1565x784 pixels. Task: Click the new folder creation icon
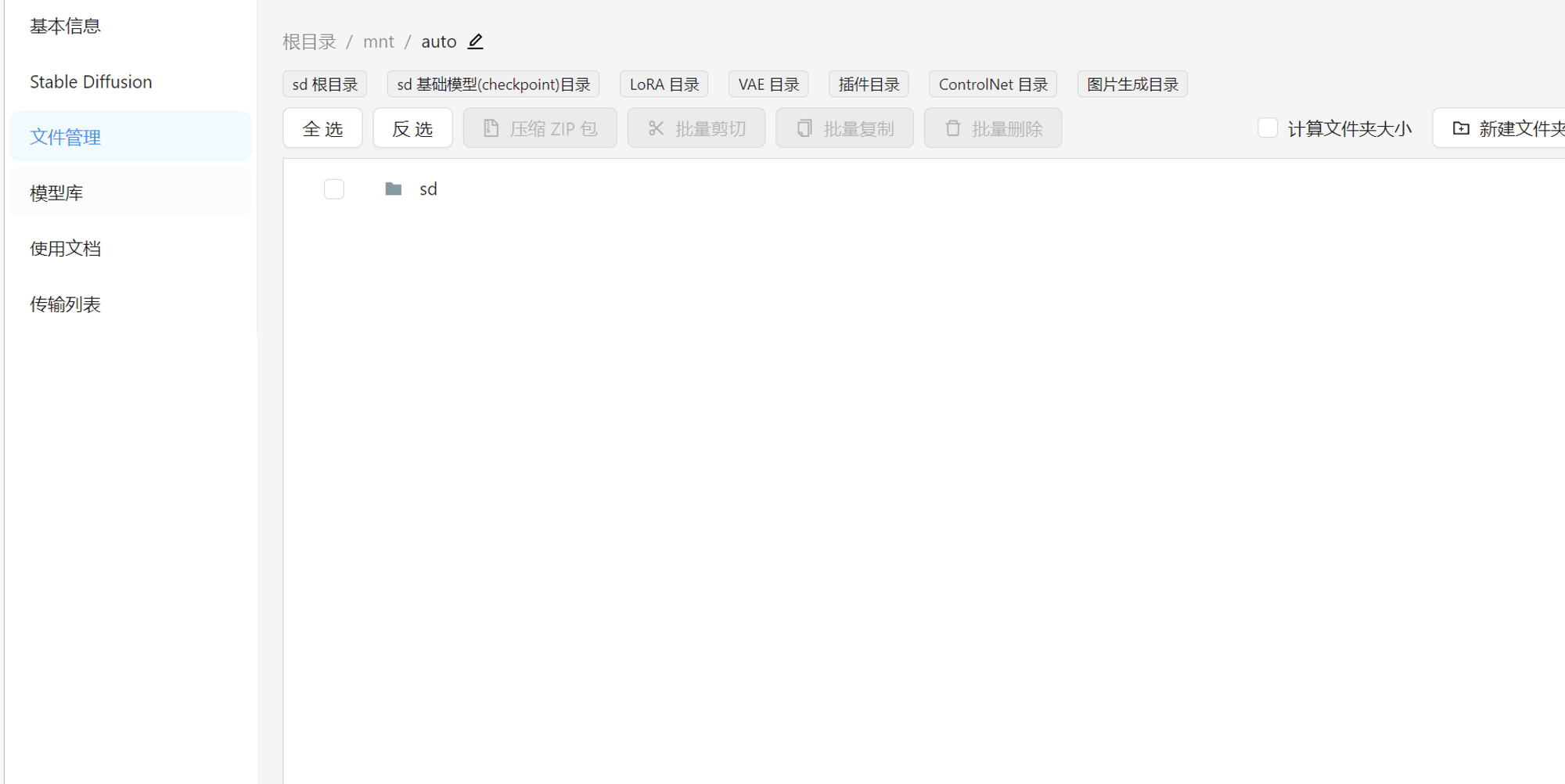pyautogui.click(x=1460, y=128)
